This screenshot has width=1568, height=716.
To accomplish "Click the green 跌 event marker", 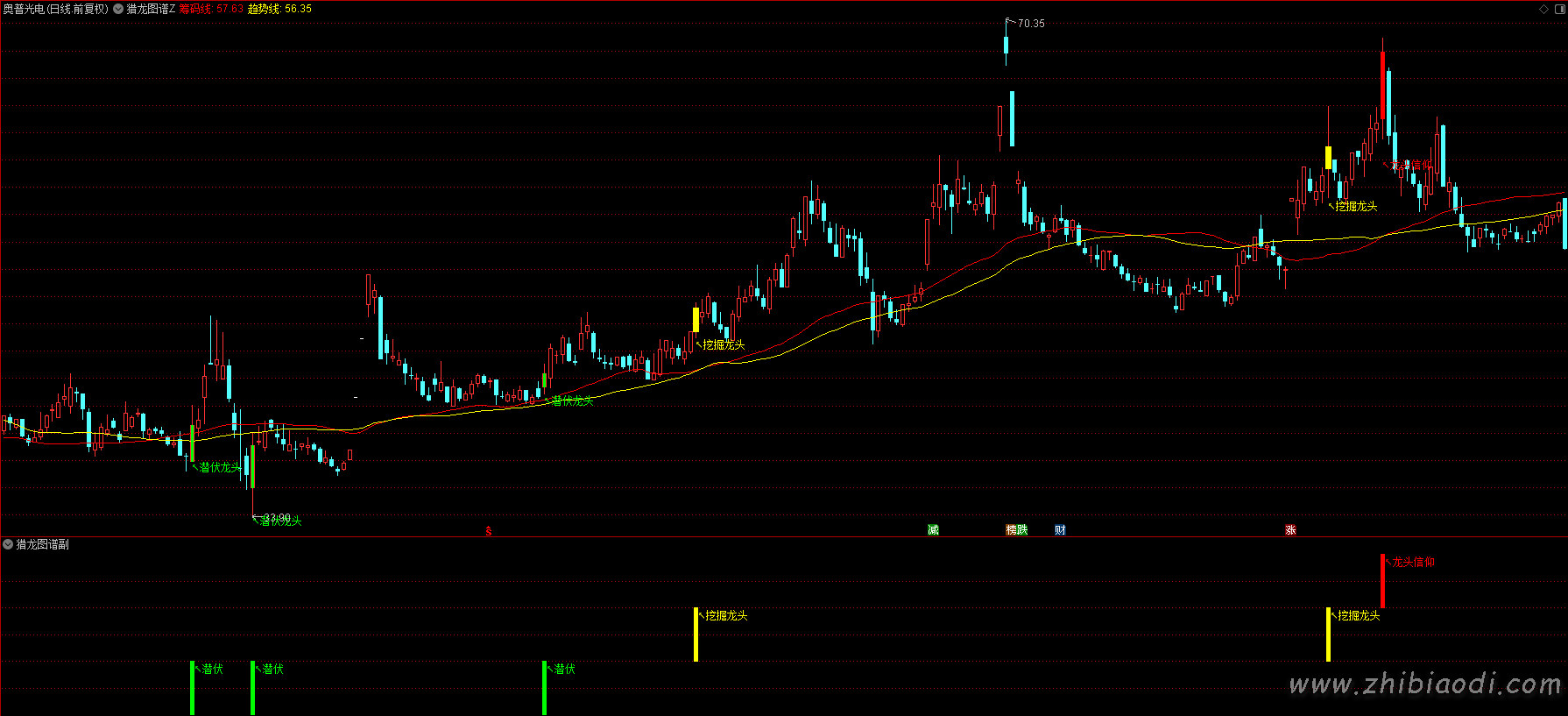I will pyautogui.click(x=1022, y=530).
